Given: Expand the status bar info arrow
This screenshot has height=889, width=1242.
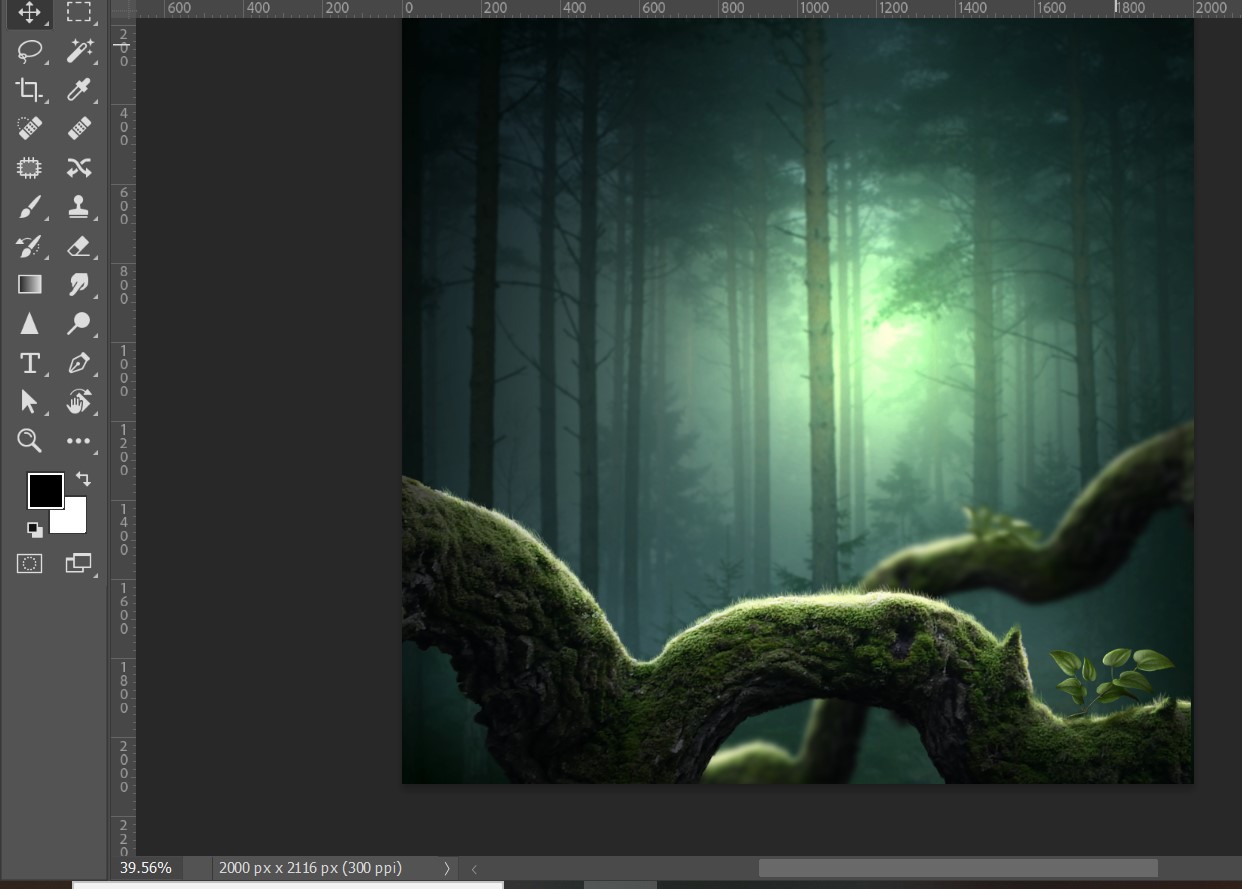Looking at the screenshot, I should [x=447, y=868].
